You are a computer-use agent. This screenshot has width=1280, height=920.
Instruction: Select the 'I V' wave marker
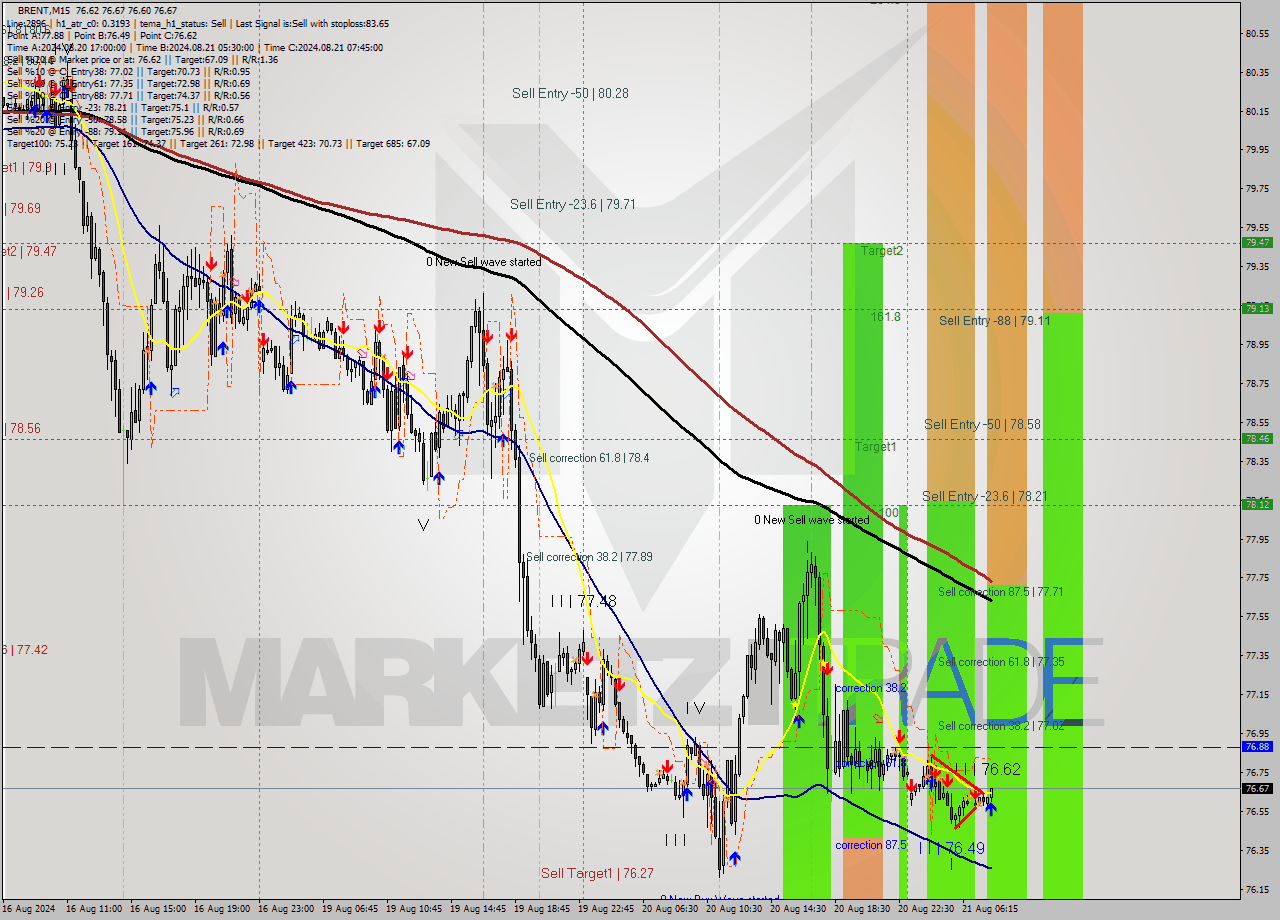696,708
